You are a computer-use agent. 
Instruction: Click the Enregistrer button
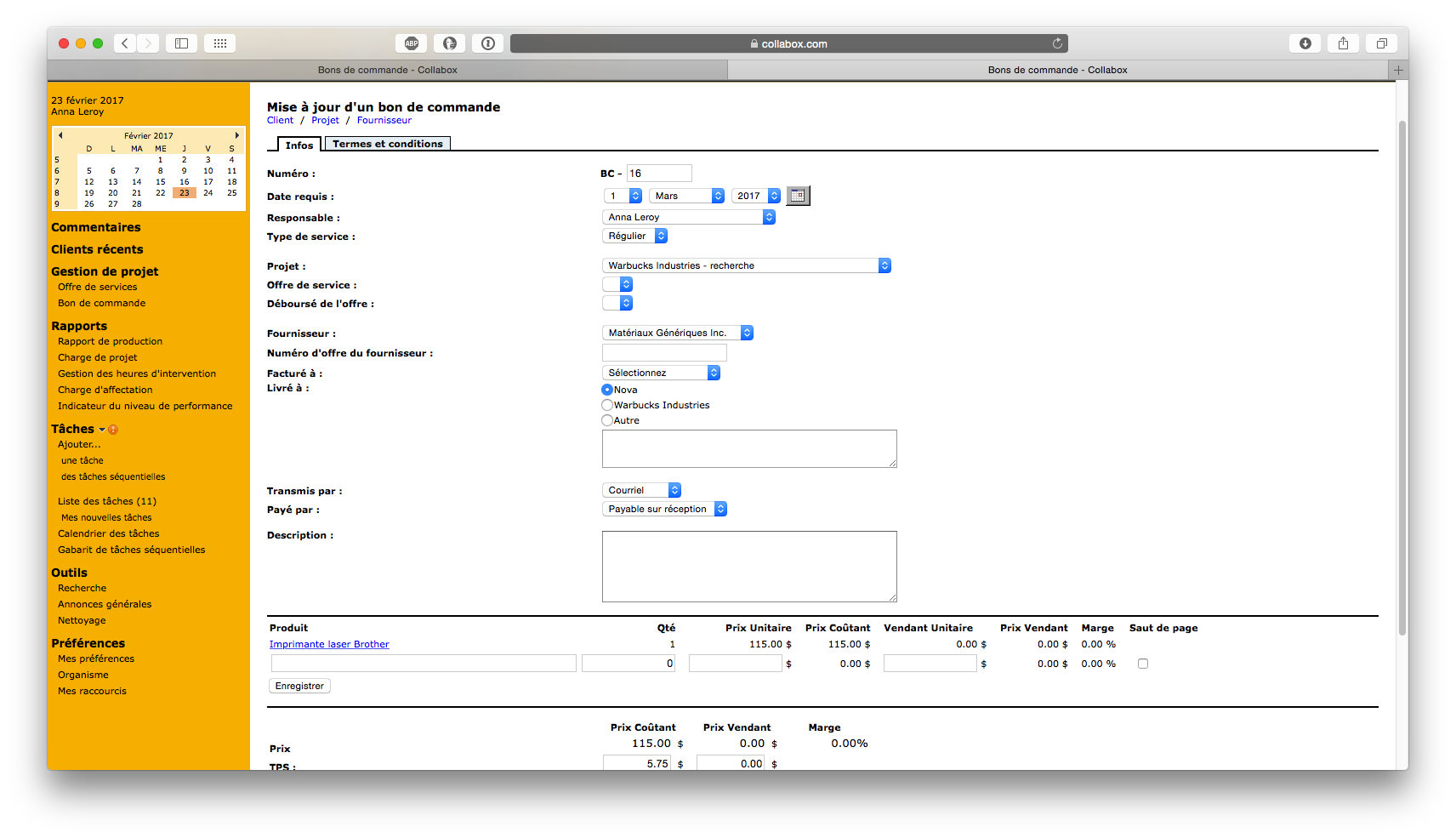coord(299,686)
